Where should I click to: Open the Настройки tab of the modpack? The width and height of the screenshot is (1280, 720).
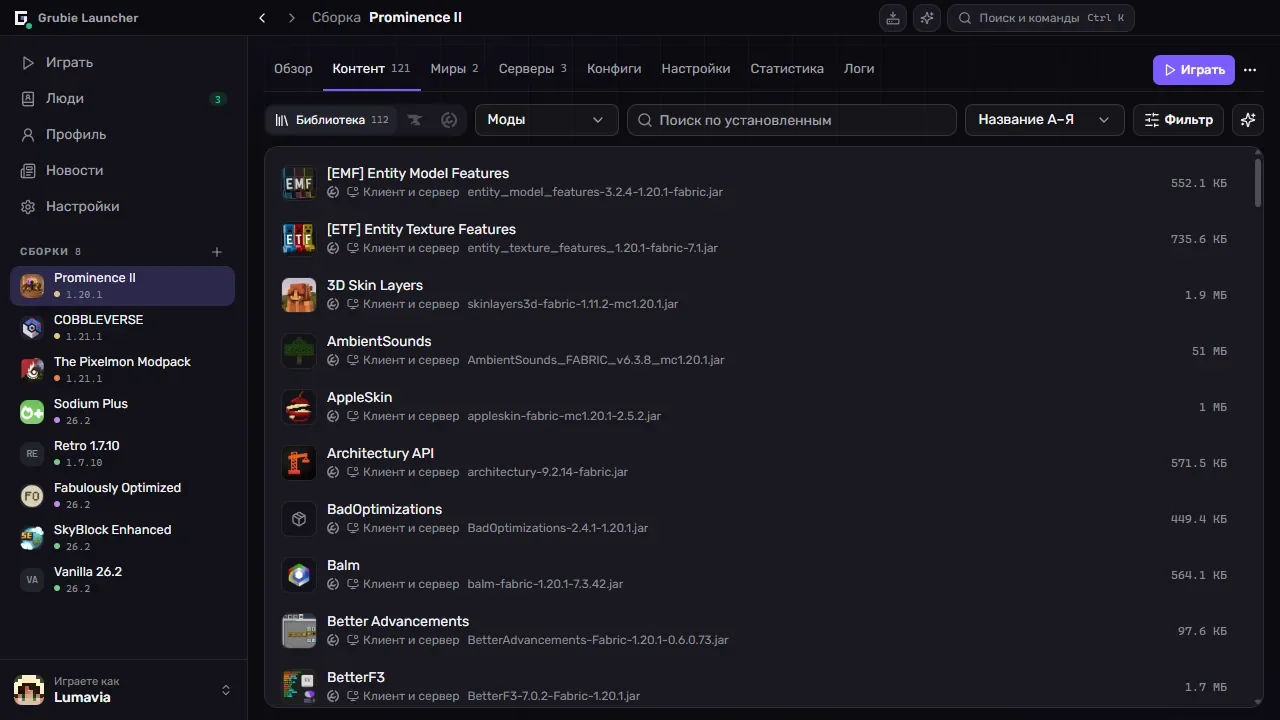[696, 69]
